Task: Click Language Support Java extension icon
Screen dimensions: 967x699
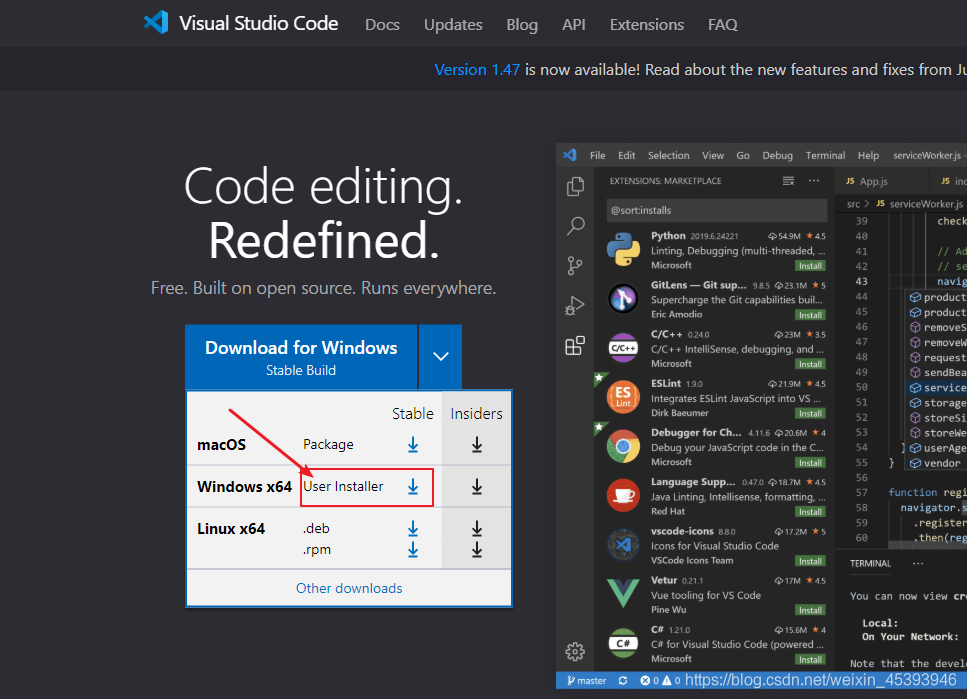Action: coord(623,495)
